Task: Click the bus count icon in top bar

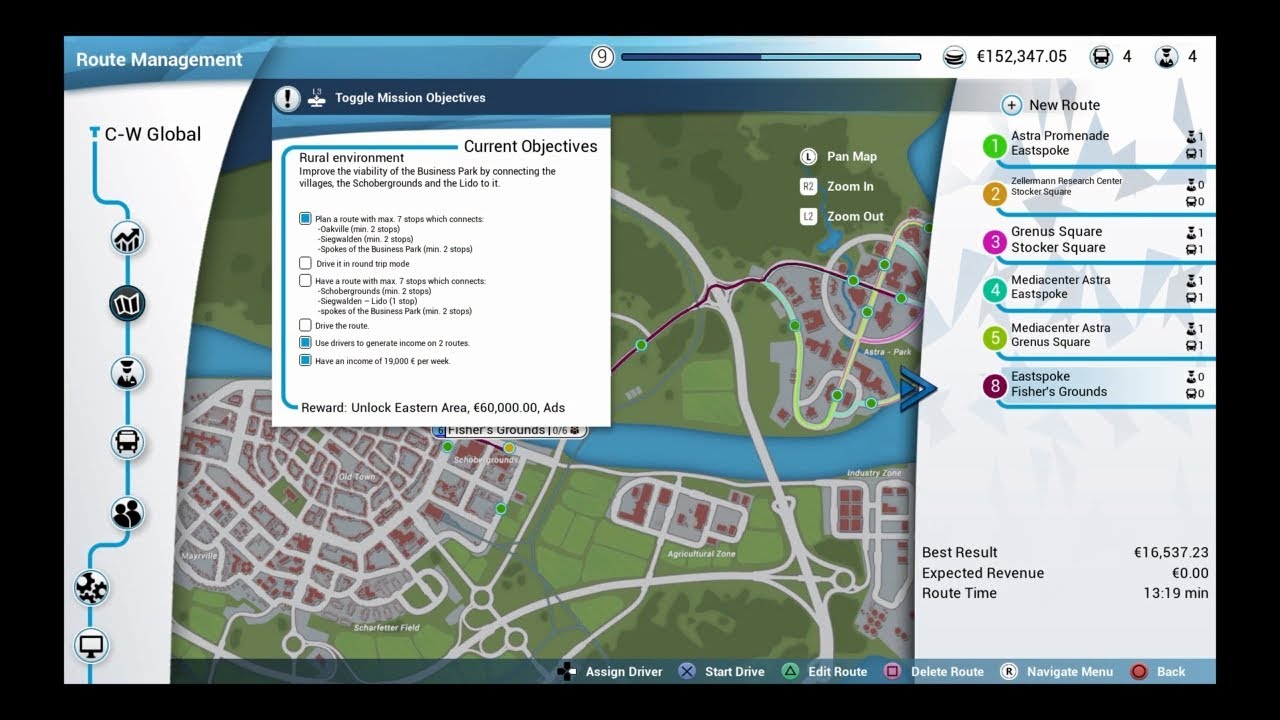Action: point(1101,57)
